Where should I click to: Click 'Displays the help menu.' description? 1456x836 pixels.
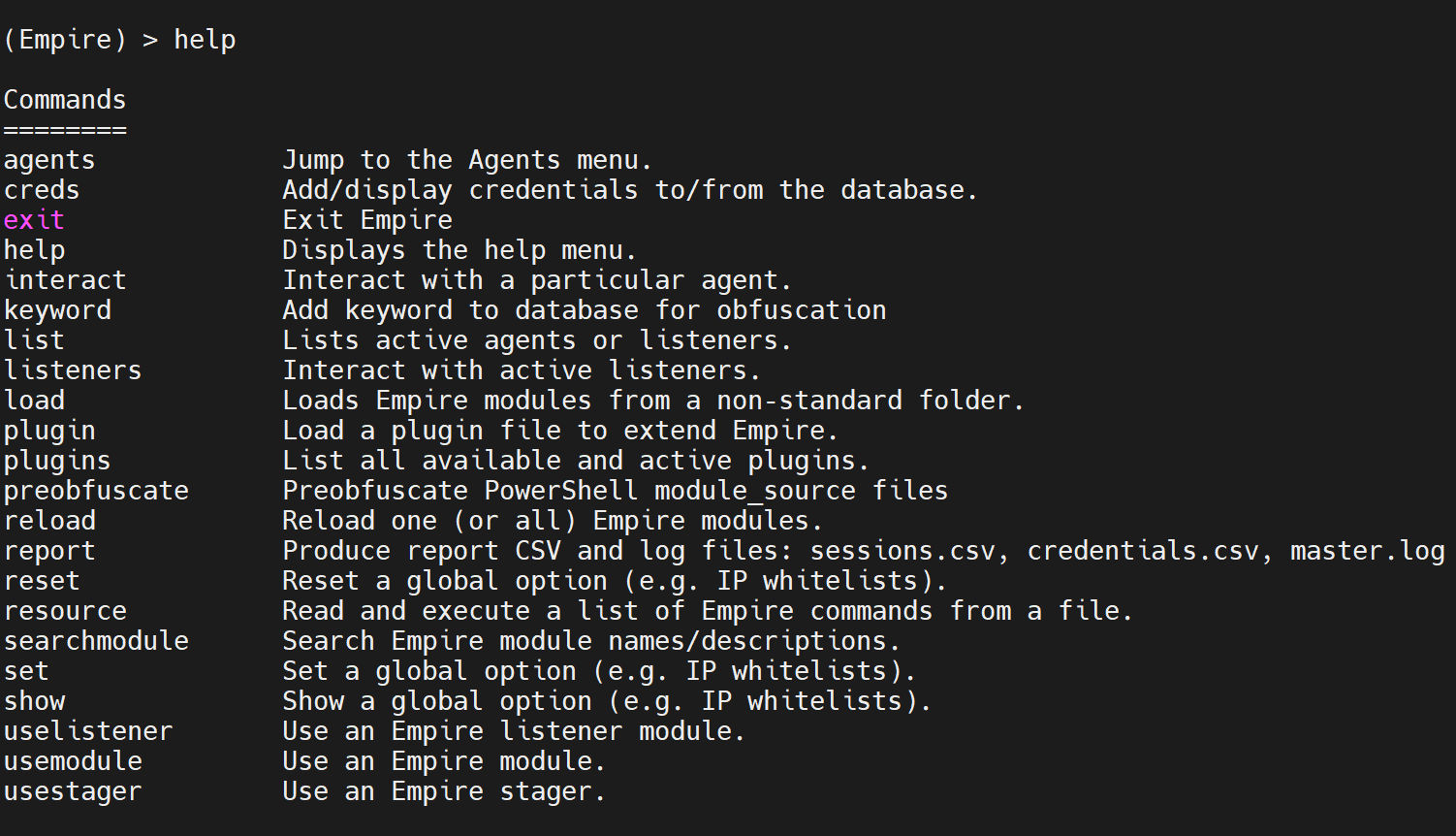pos(459,250)
